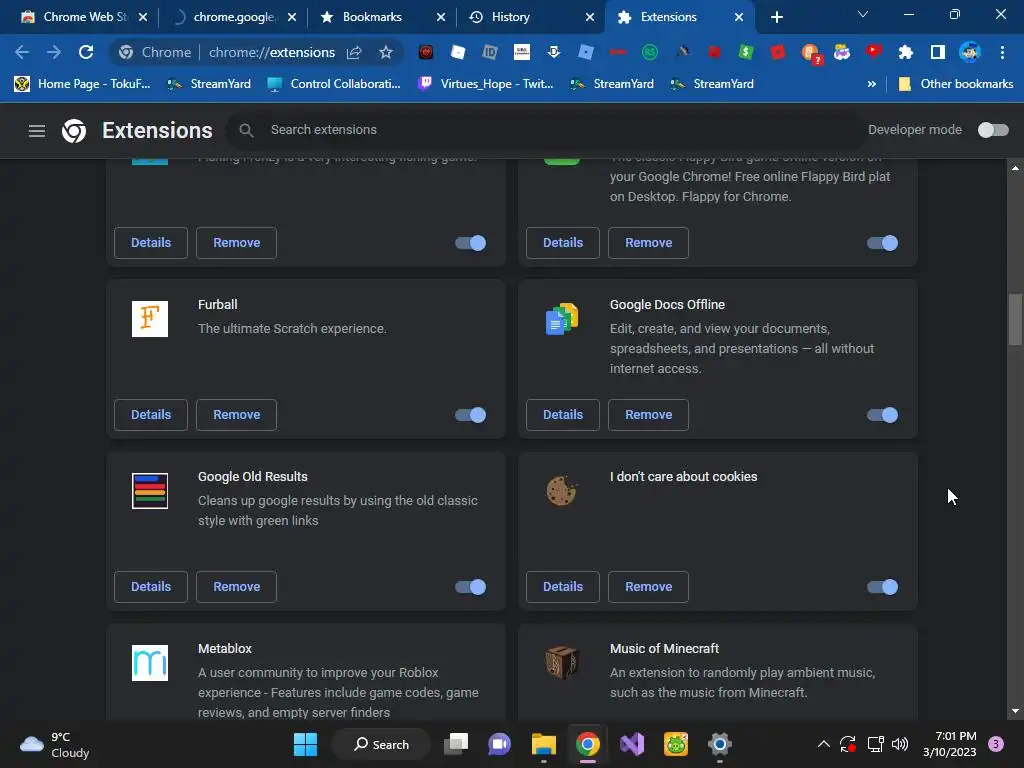Click the Google Docs Offline extension icon

click(x=562, y=319)
